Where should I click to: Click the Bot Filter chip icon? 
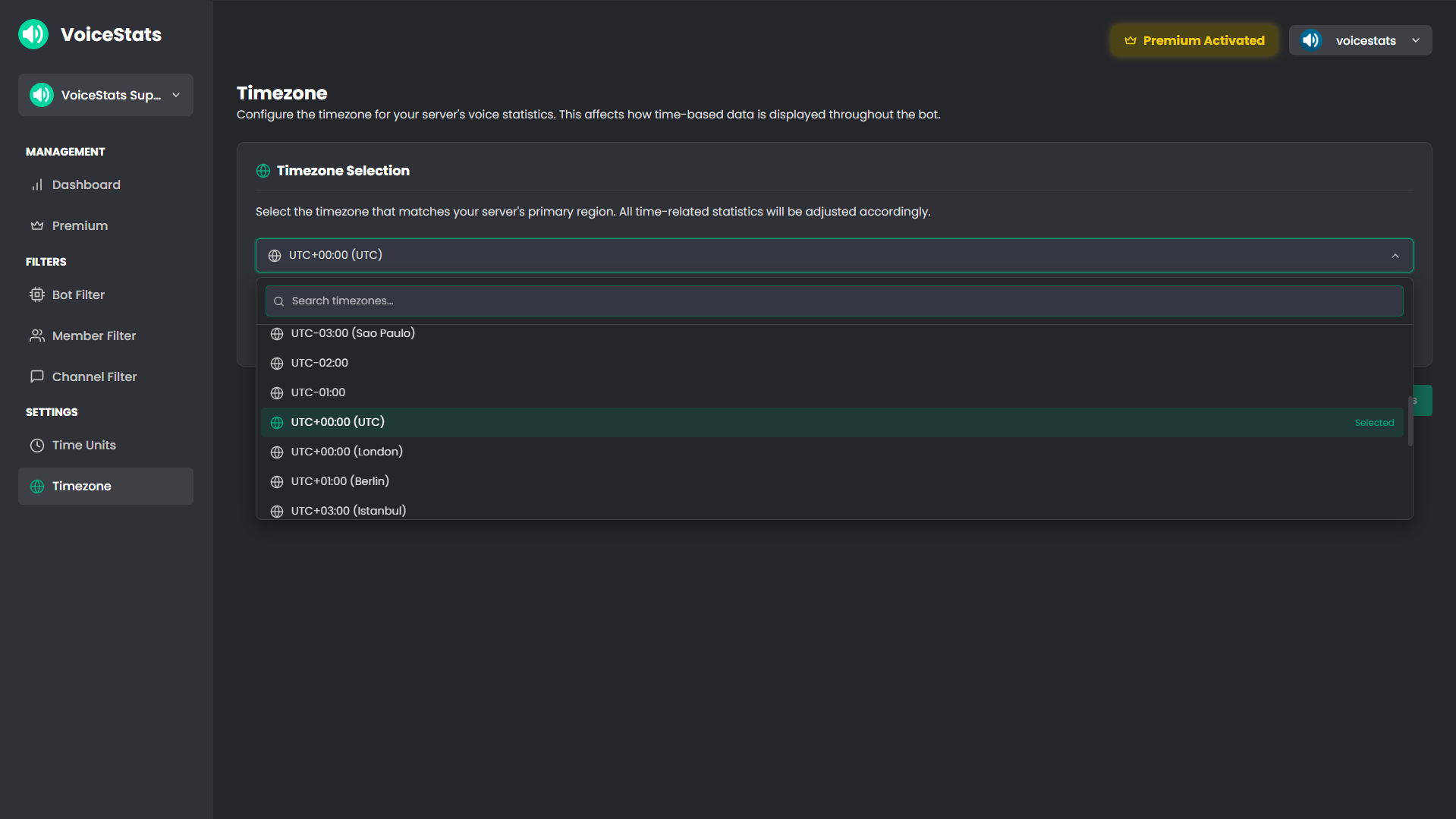[x=36, y=295]
